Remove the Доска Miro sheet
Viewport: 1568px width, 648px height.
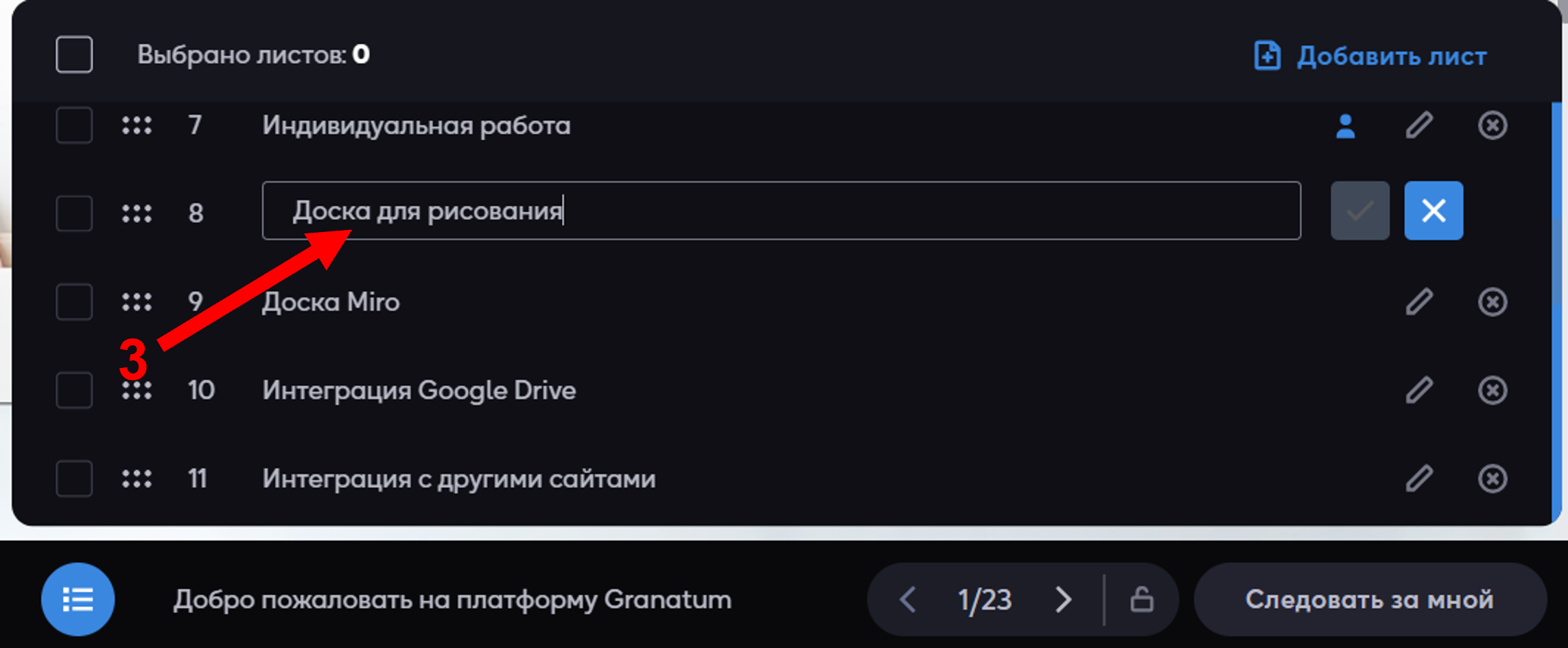1493,302
